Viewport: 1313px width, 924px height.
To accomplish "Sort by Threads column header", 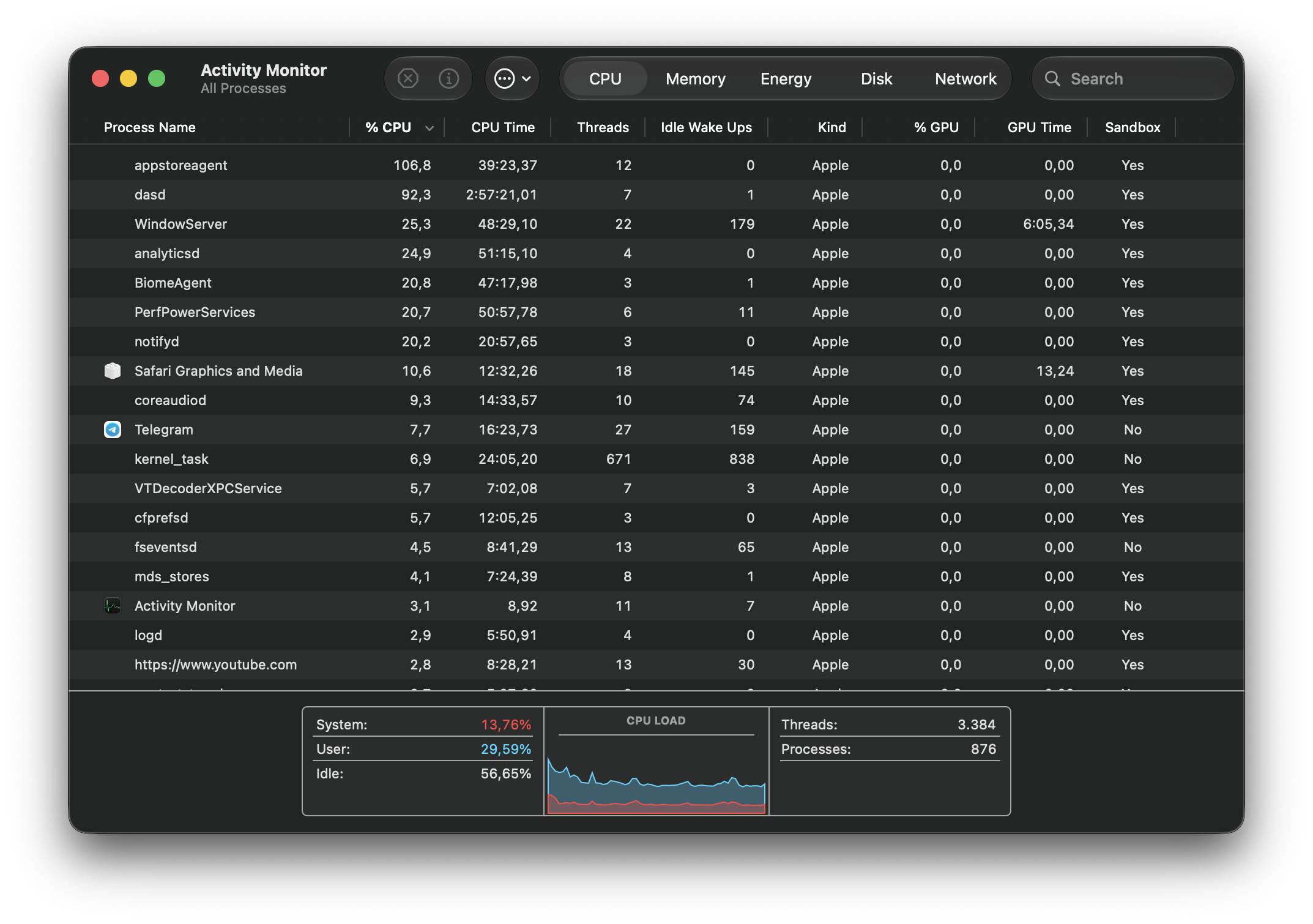I will pos(603,127).
